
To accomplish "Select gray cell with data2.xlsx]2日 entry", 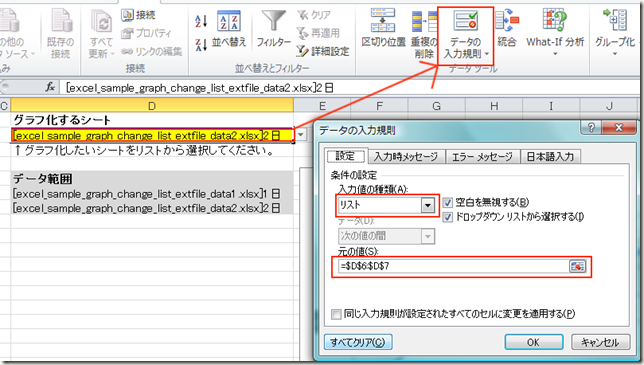I will [152, 208].
